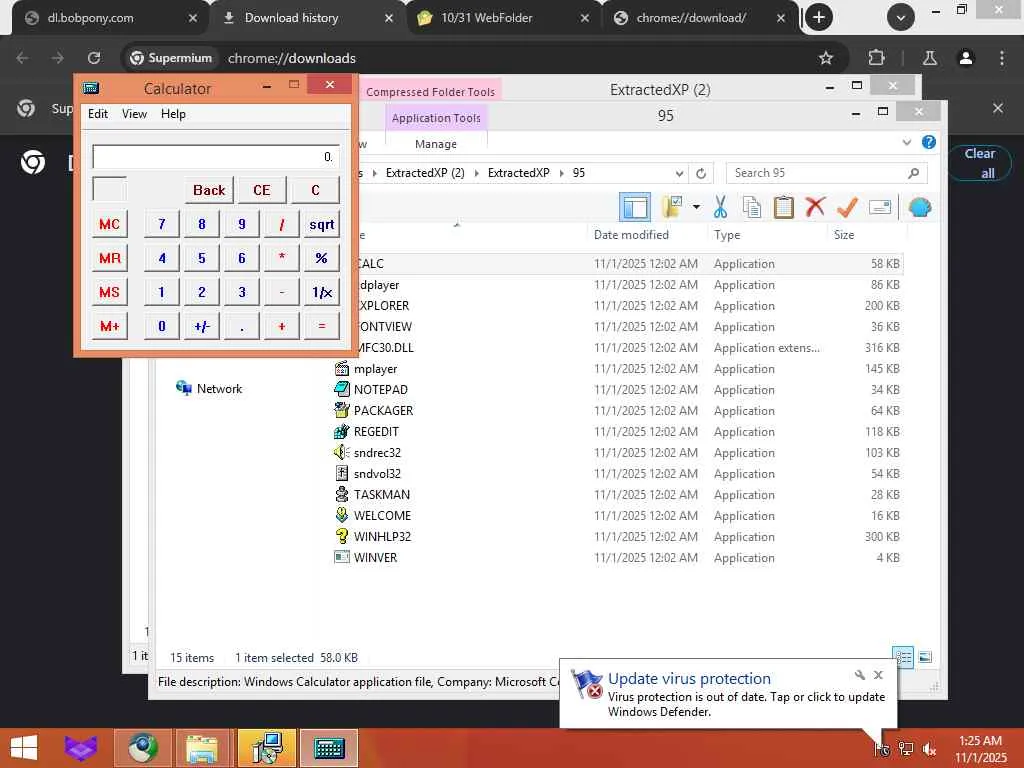Open folder options icon in Explorer toolbar
This screenshot has height=768, width=1024.
tap(672, 208)
